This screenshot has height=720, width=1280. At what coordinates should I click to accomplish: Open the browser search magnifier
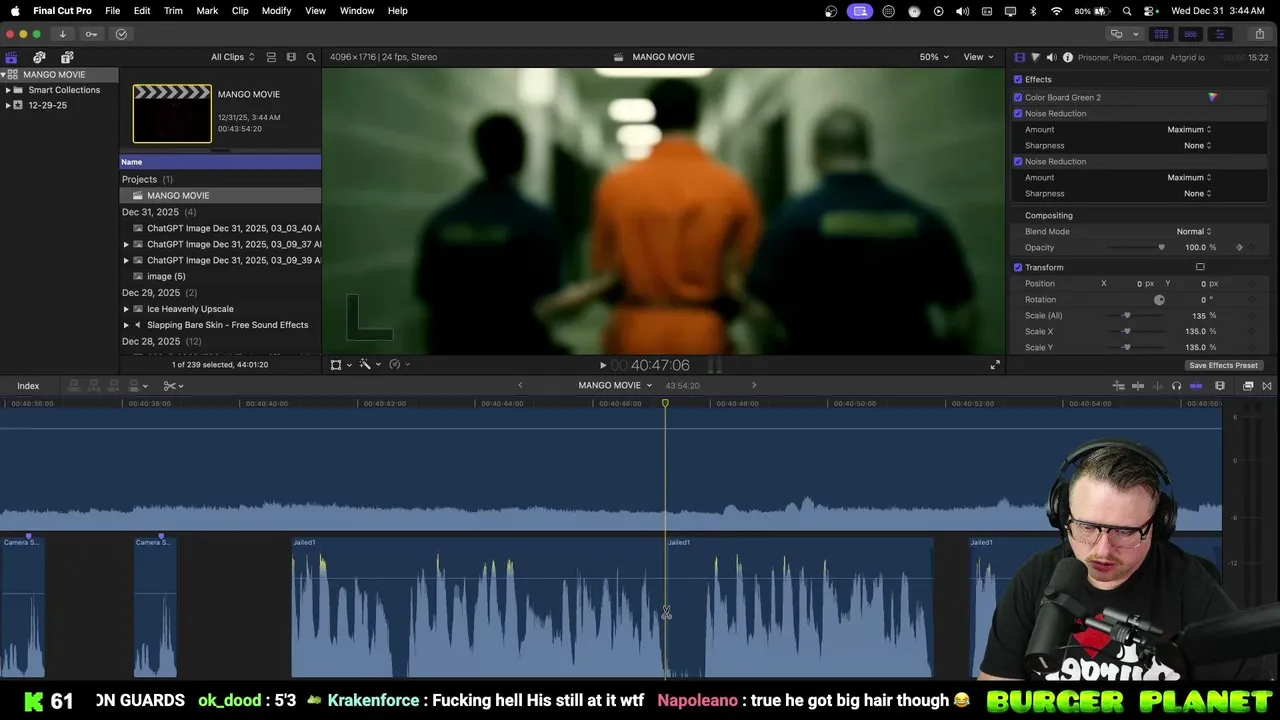click(x=311, y=57)
